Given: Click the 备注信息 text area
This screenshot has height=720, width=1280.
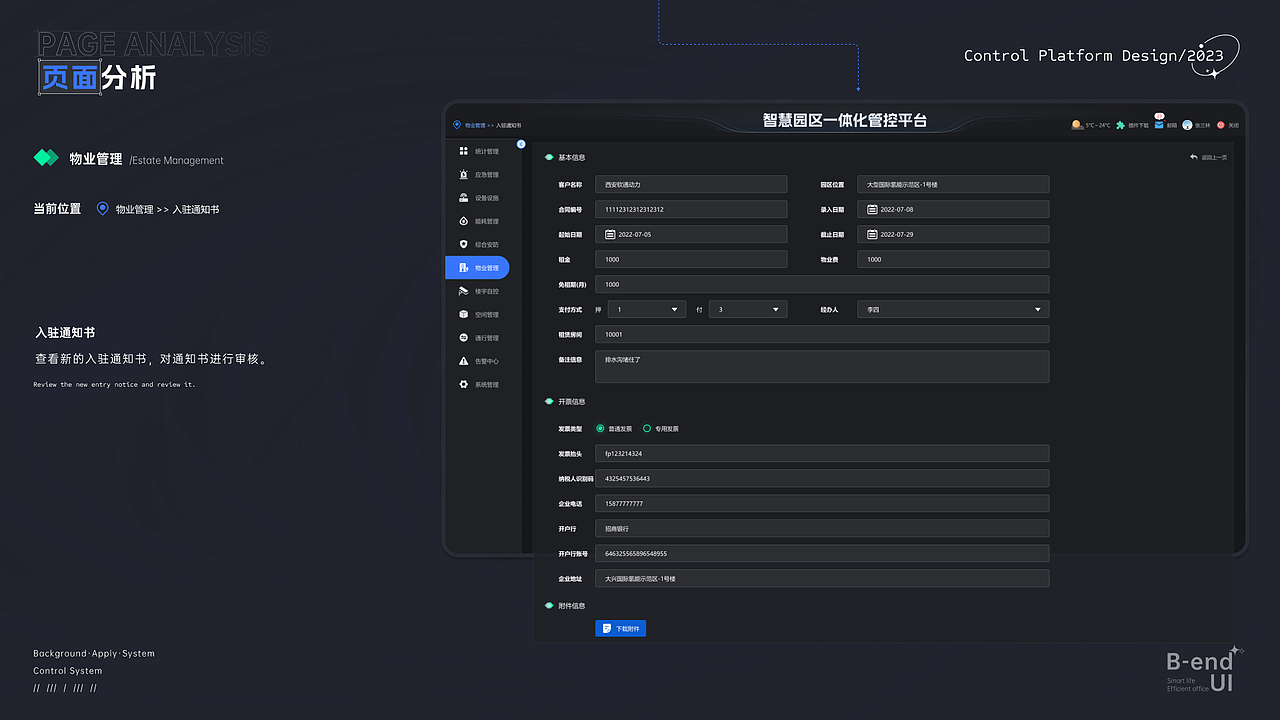Looking at the screenshot, I should click(x=822, y=366).
